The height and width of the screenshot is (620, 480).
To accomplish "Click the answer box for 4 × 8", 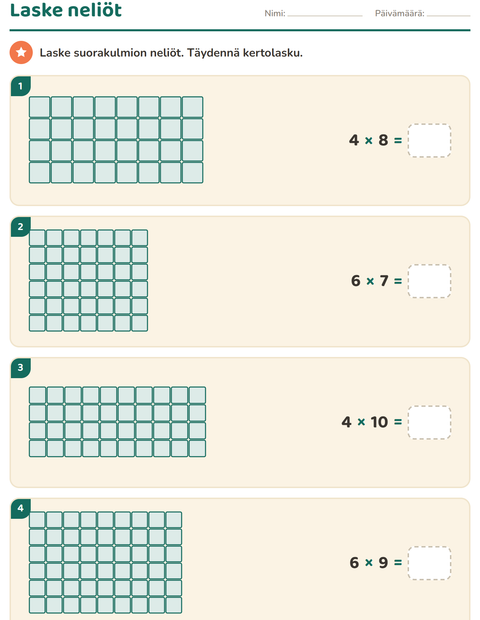I will (429, 140).
